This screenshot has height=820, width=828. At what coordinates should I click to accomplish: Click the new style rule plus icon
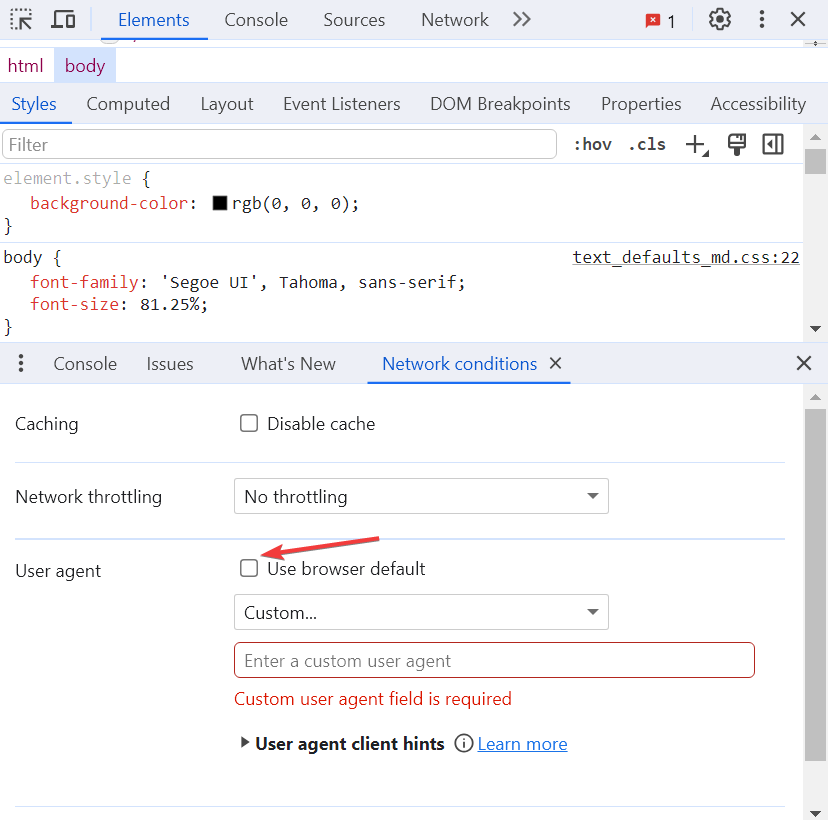click(697, 145)
